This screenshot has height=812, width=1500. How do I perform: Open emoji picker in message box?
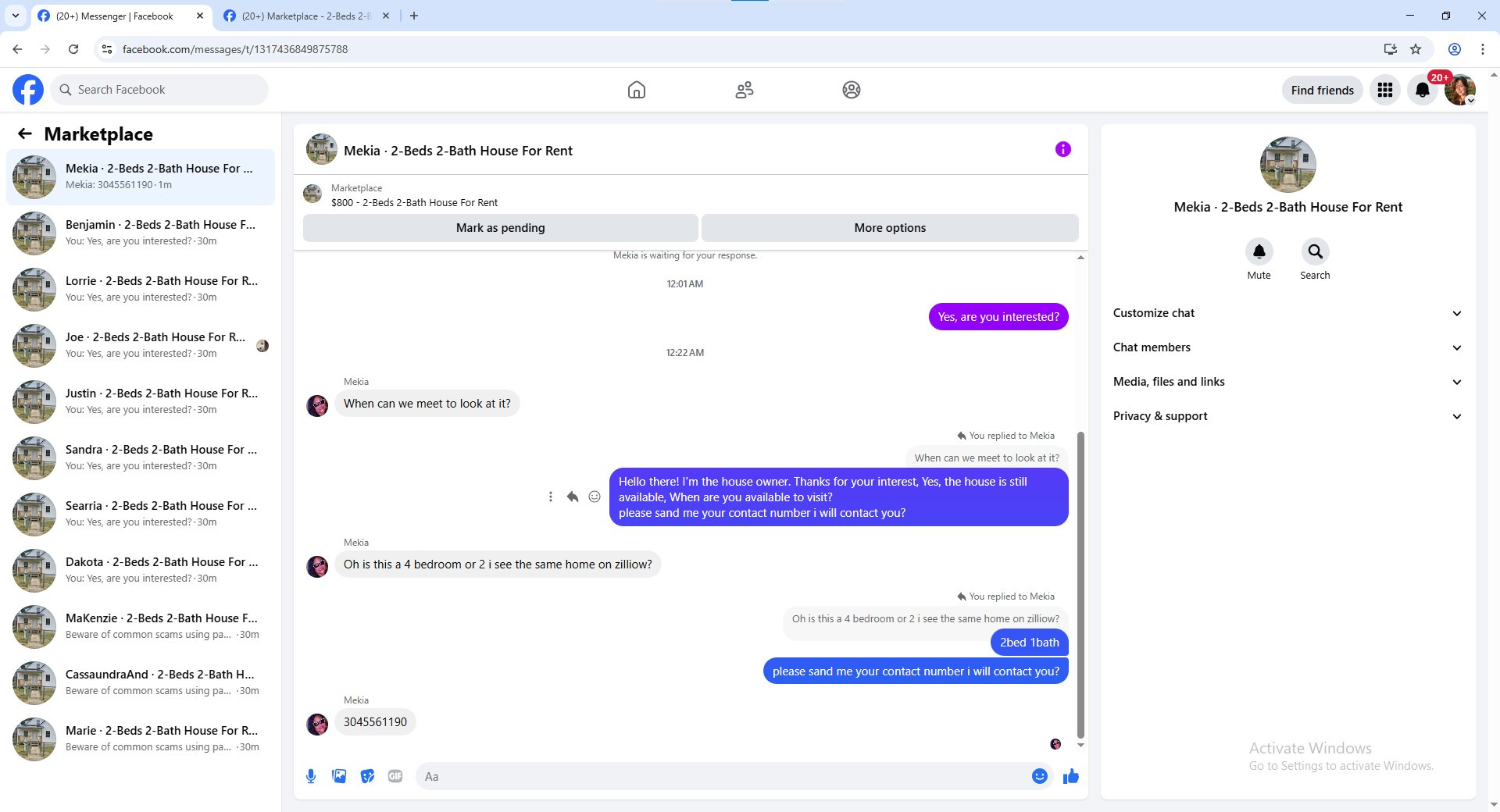pyautogui.click(x=1040, y=776)
